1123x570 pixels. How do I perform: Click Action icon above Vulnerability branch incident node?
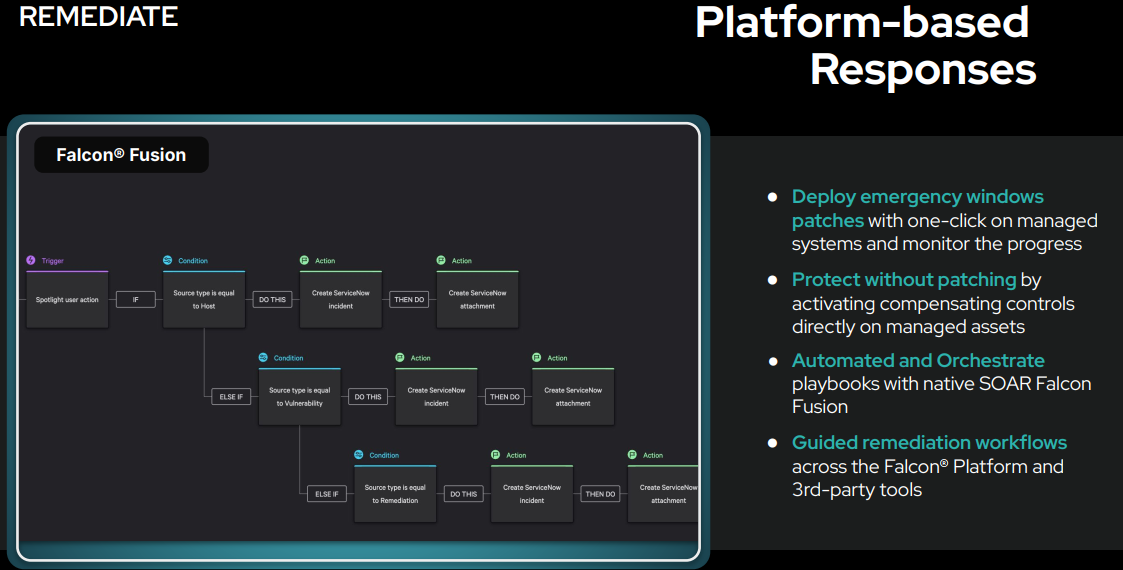click(x=400, y=357)
